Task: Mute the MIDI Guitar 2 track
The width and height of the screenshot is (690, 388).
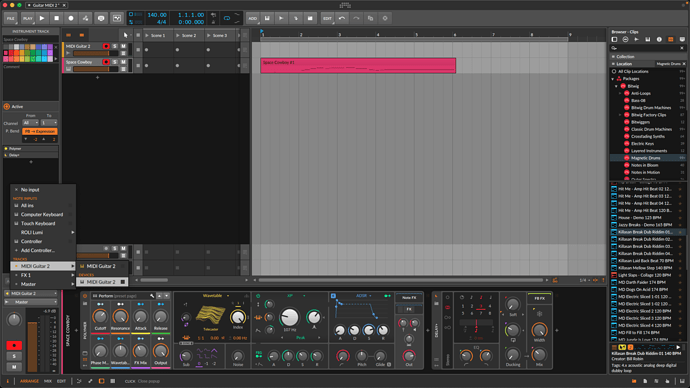Action: (x=124, y=46)
